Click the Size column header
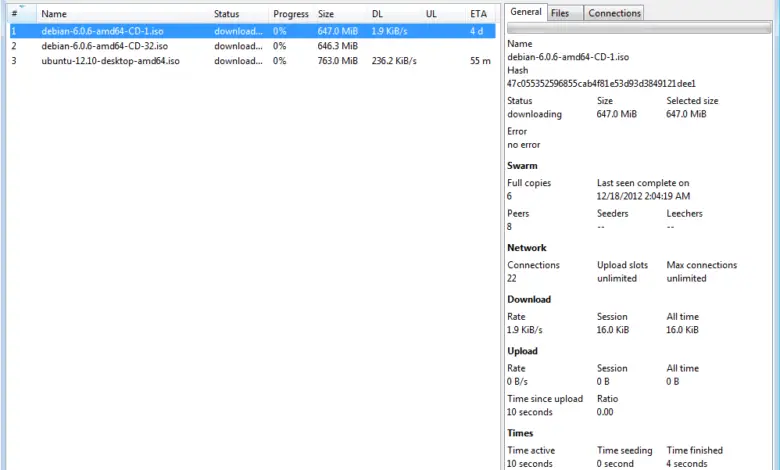The height and width of the screenshot is (470, 780). click(340, 14)
